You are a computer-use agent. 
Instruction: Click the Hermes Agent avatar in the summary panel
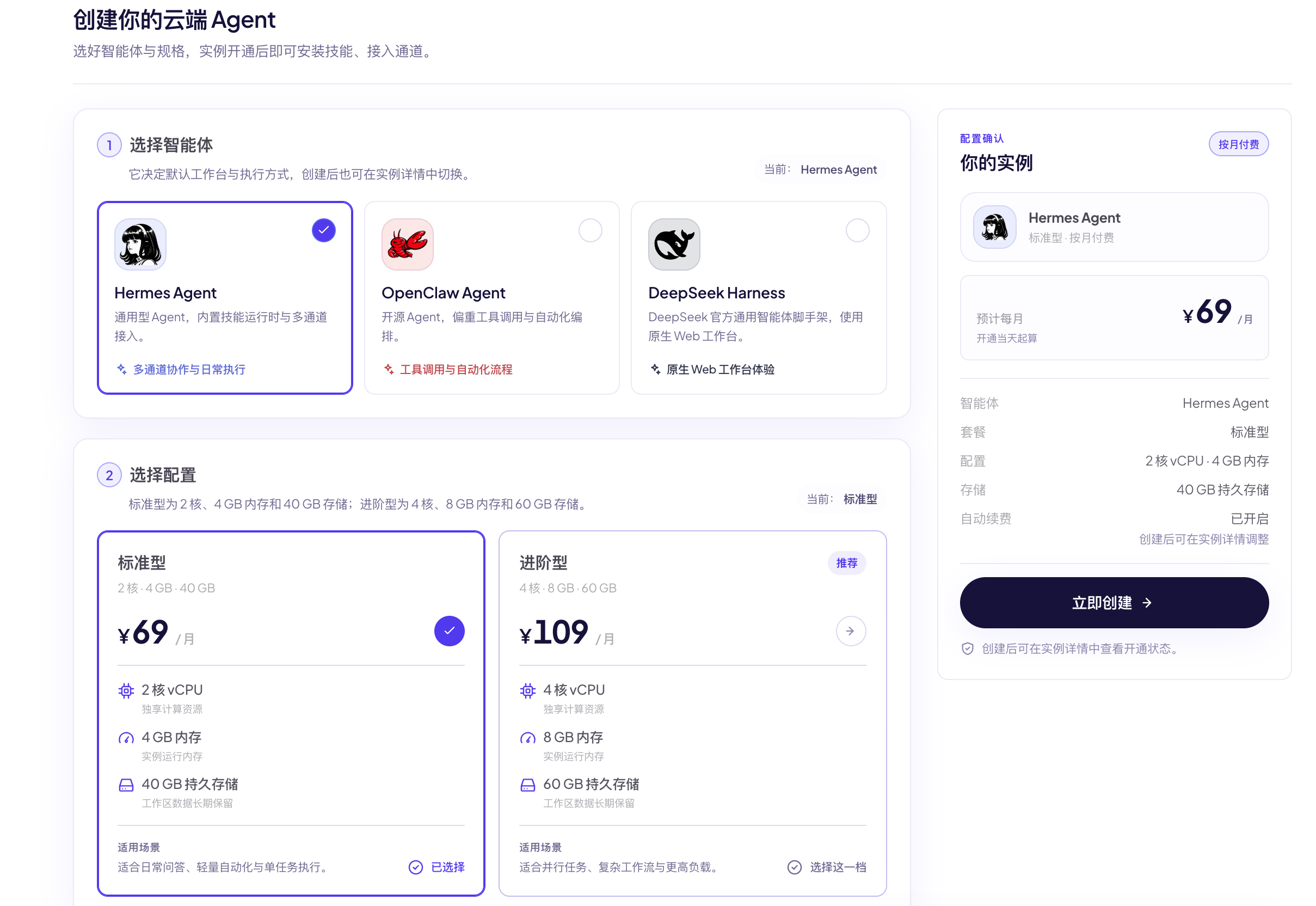tap(995, 227)
